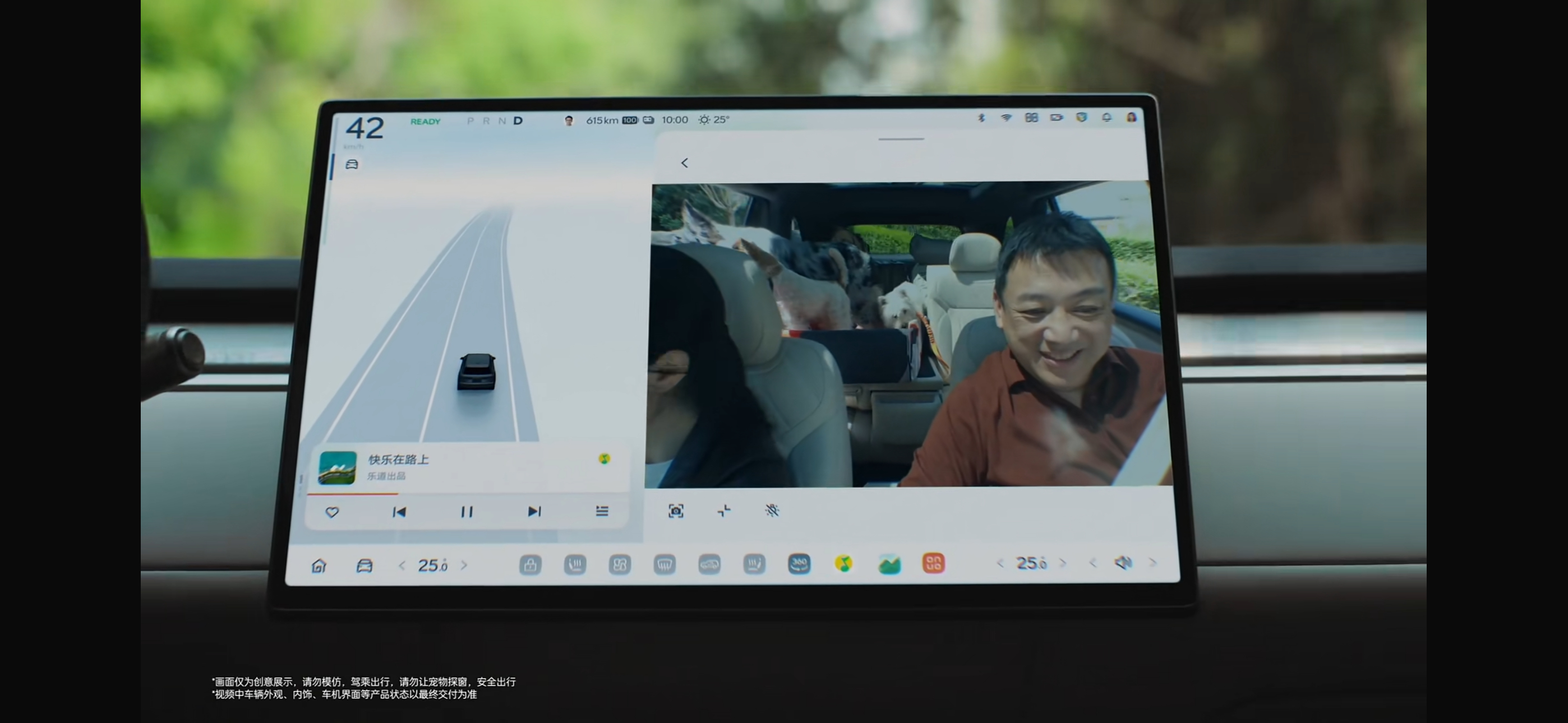Image resolution: width=1568 pixels, height=723 pixels.
Task: Raise the driver-side temperature above 25.0
Action: 464,566
